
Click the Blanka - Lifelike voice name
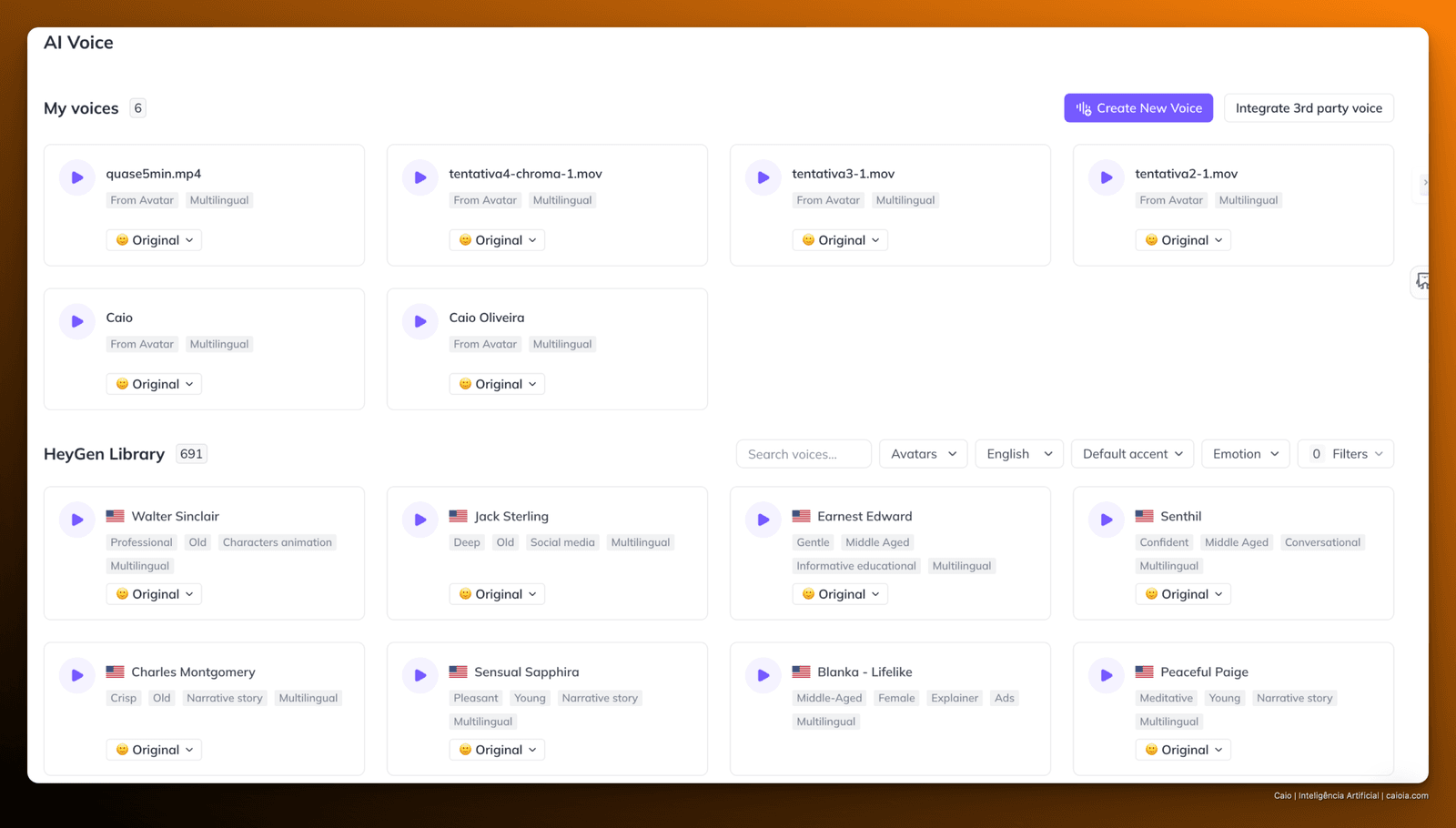(x=864, y=671)
